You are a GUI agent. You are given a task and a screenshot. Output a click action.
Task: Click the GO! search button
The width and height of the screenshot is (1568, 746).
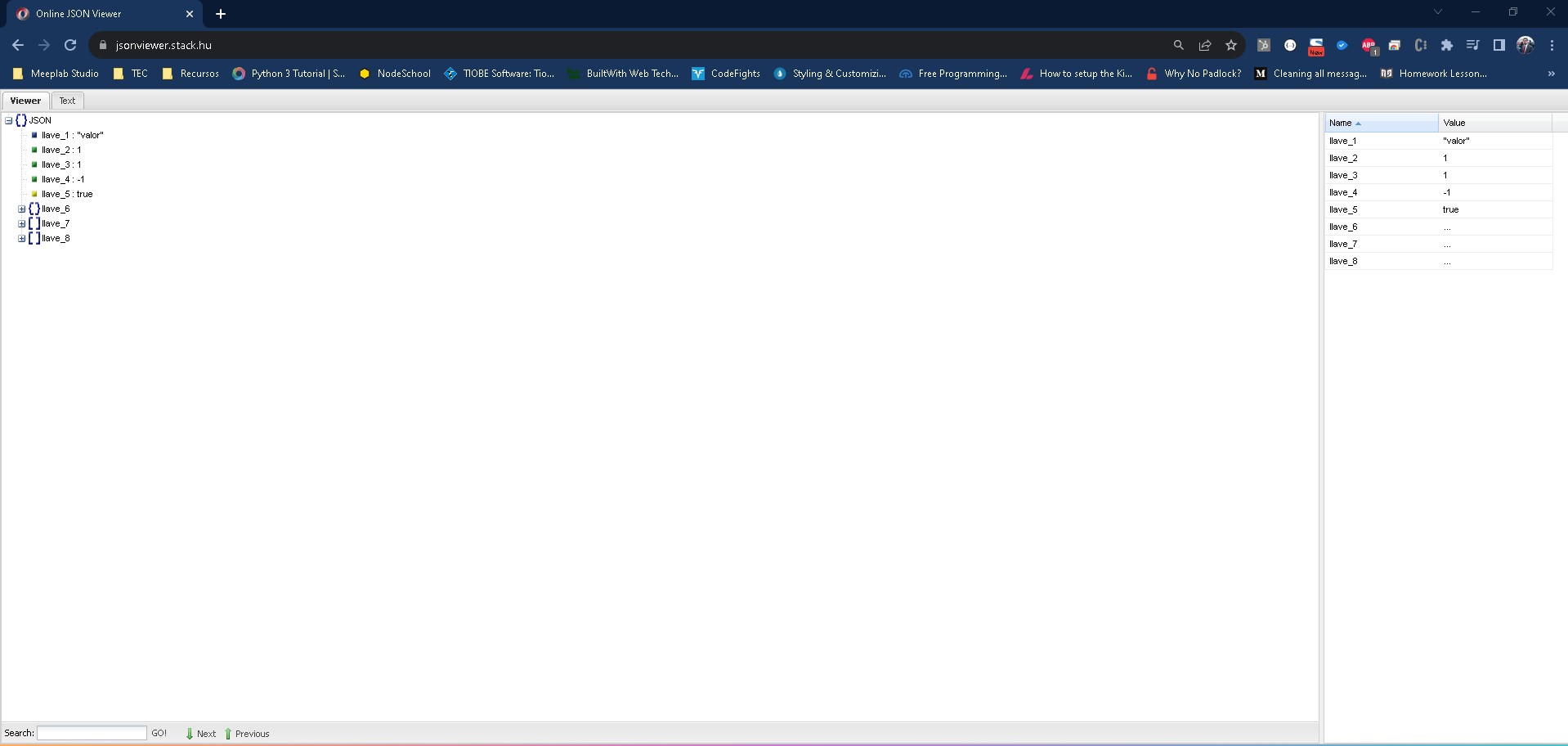pyautogui.click(x=159, y=733)
